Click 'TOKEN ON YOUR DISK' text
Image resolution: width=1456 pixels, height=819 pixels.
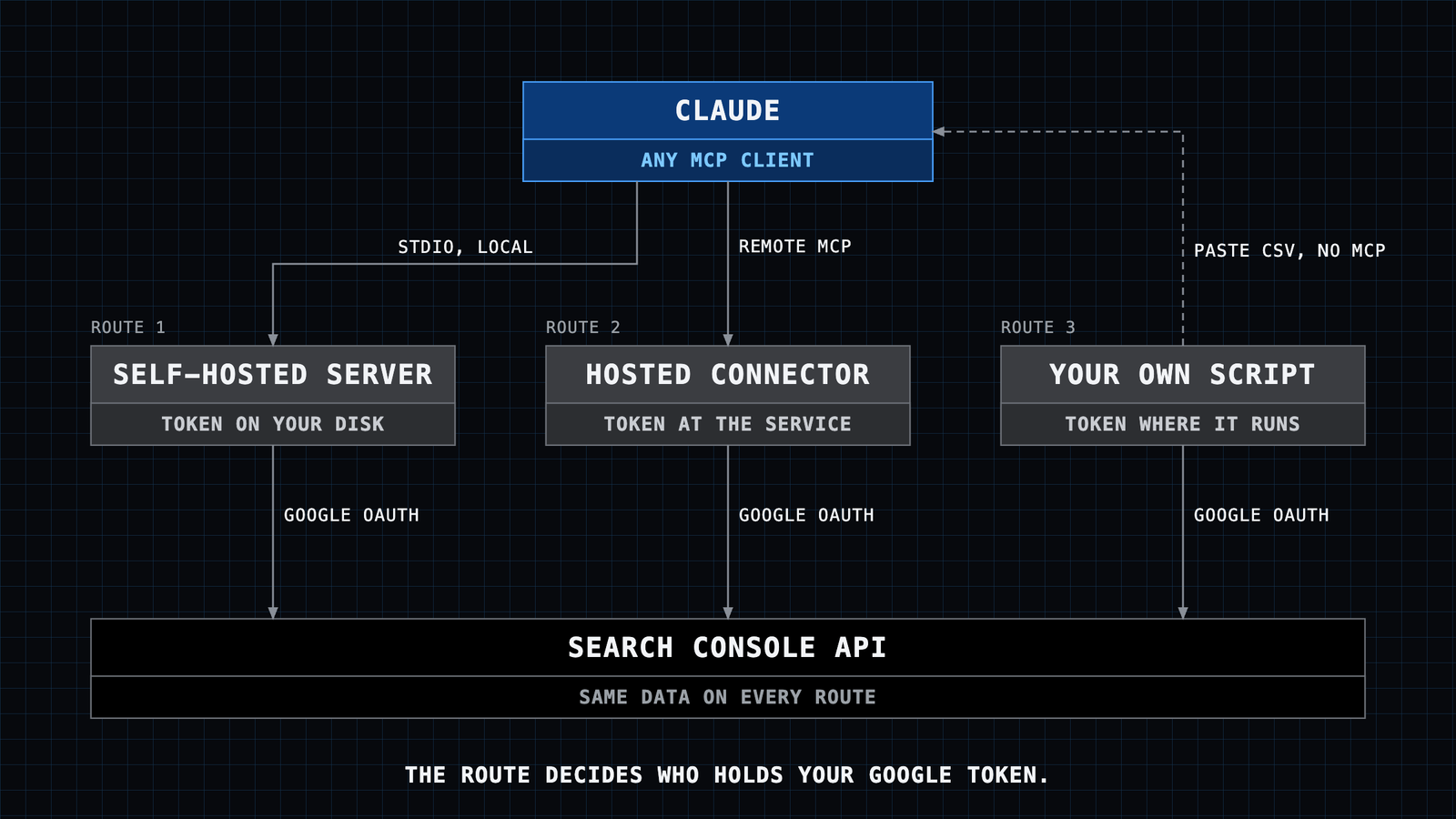click(x=273, y=424)
